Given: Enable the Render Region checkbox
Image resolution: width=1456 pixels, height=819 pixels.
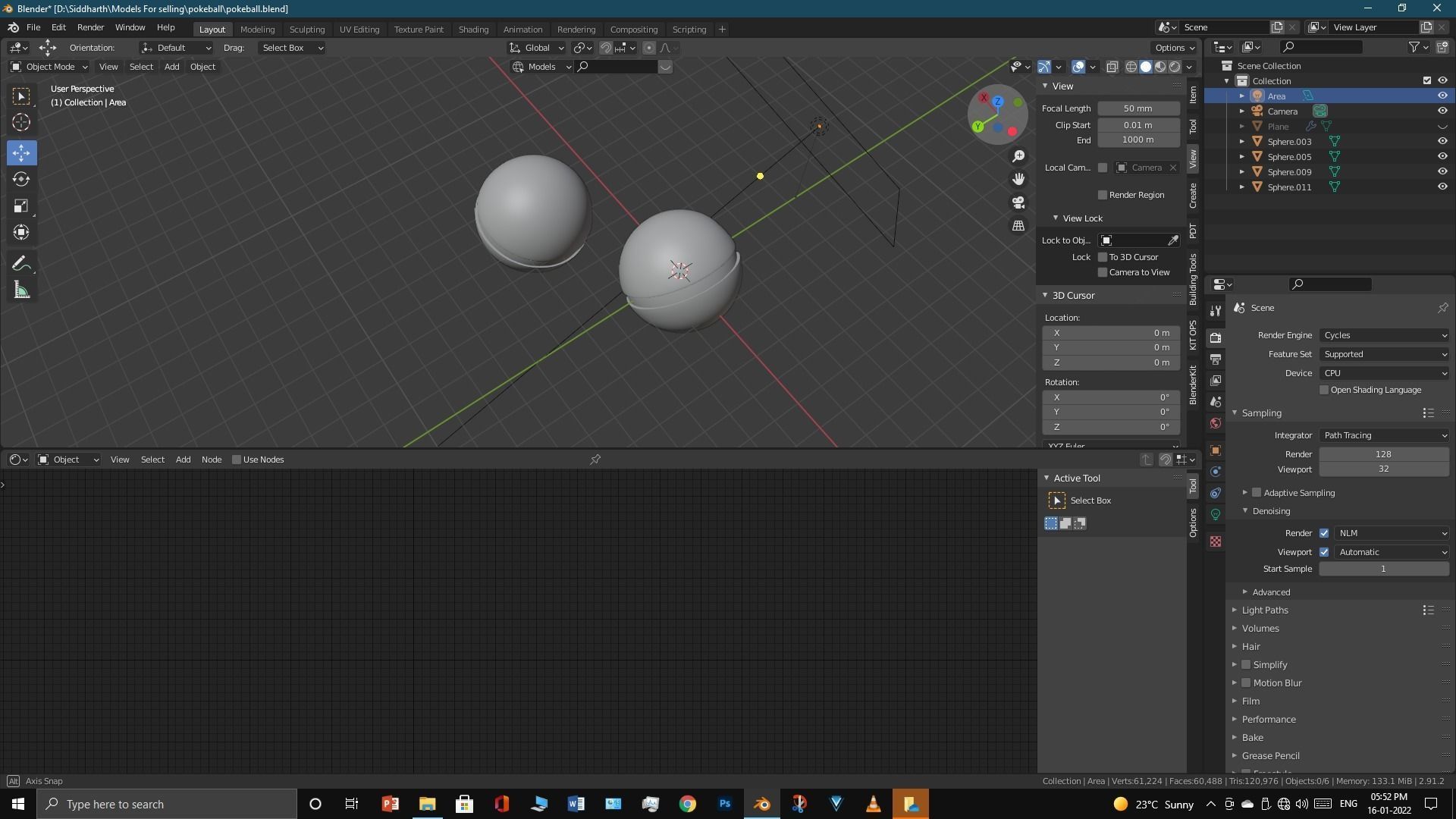Looking at the screenshot, I should [1103, 195].
